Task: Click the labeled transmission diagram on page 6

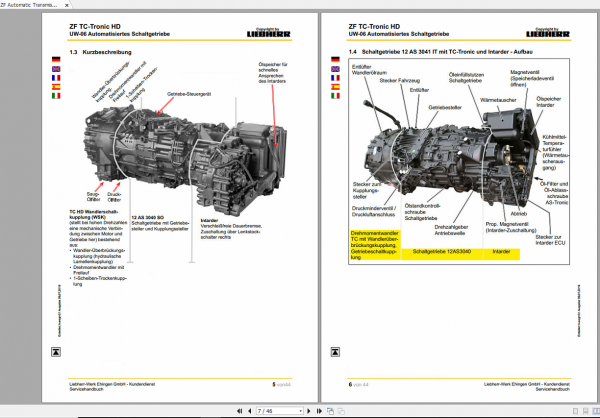Action: 459,162
